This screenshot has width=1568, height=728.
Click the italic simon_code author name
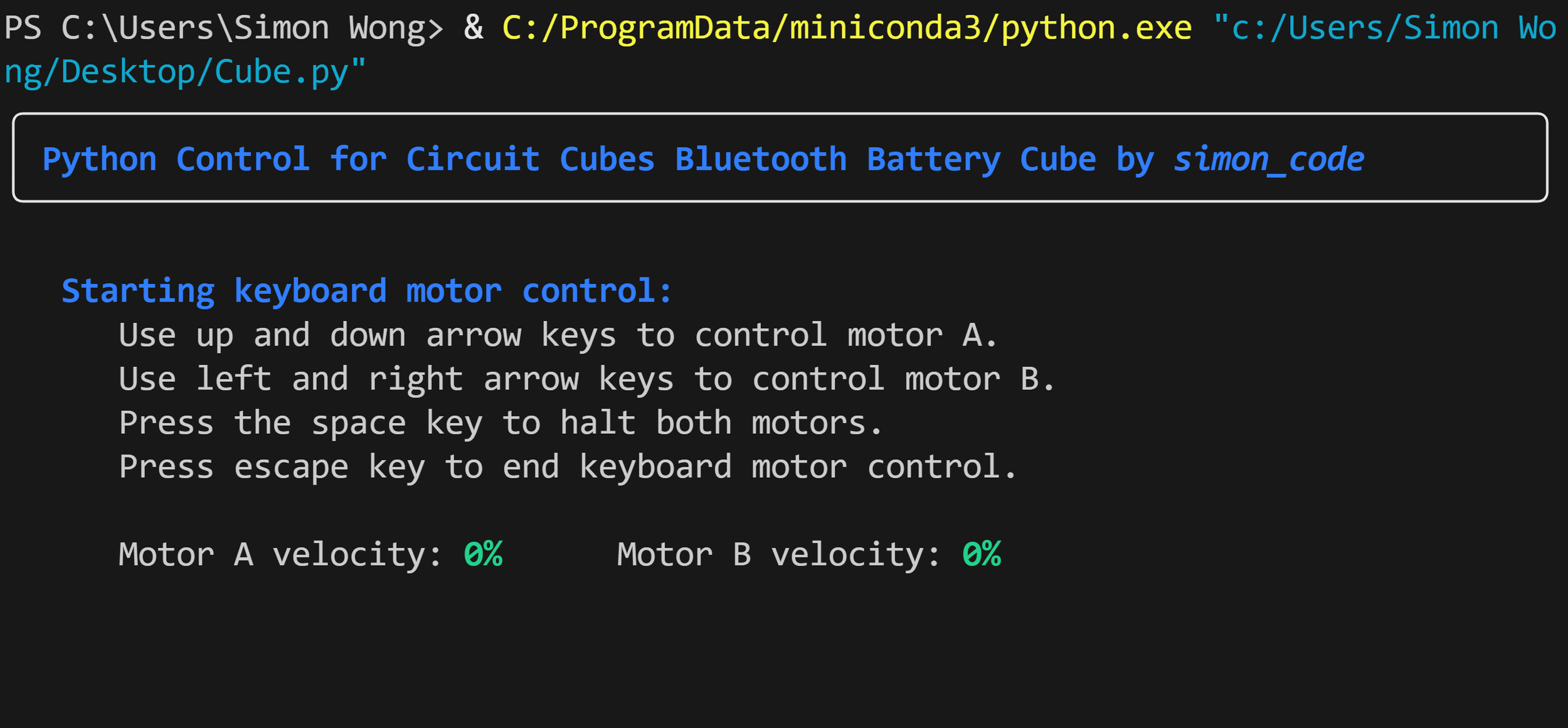[1269, 159]
